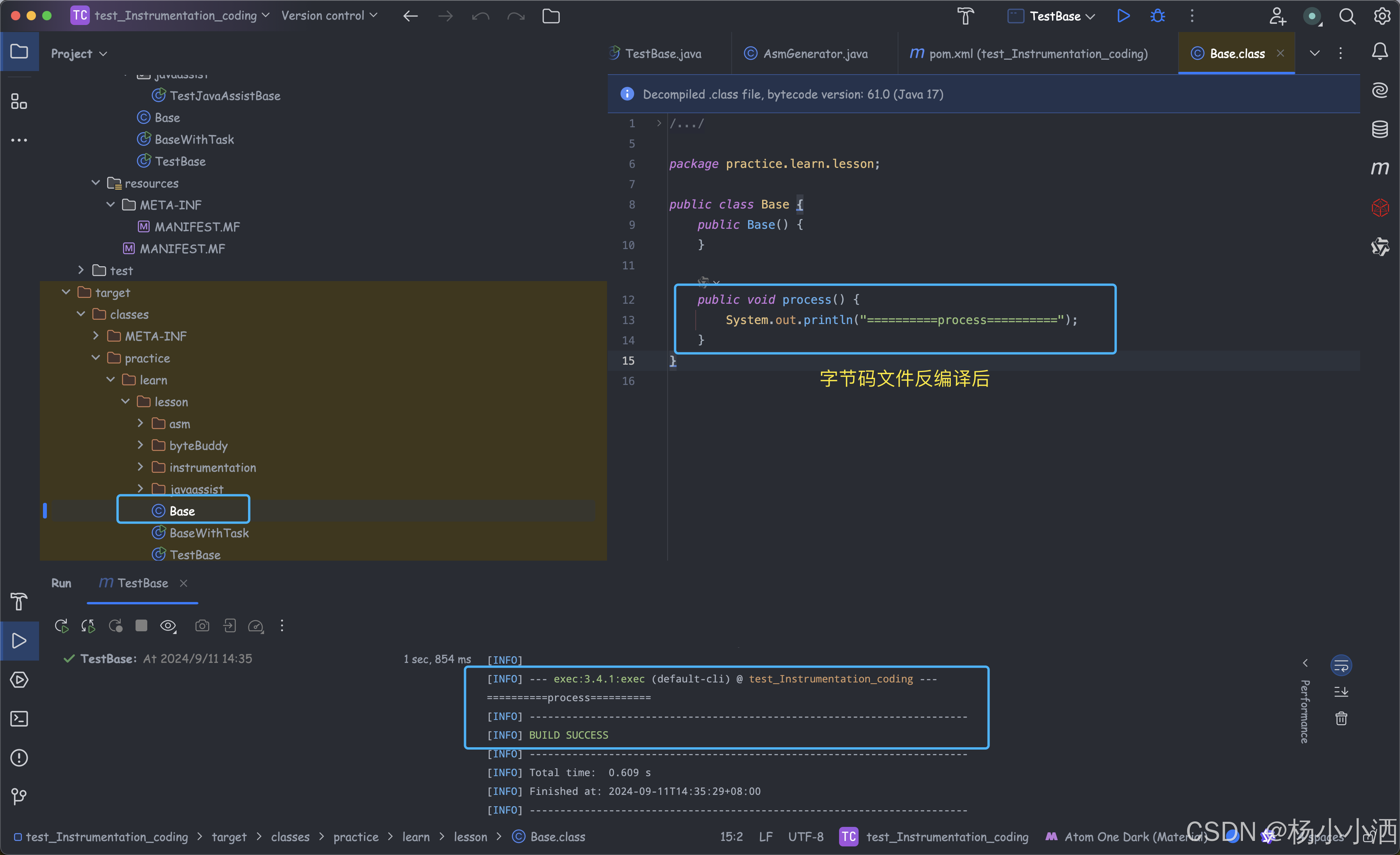
Task: Select BaseWithTask under target classes
Action: [209, 533]
